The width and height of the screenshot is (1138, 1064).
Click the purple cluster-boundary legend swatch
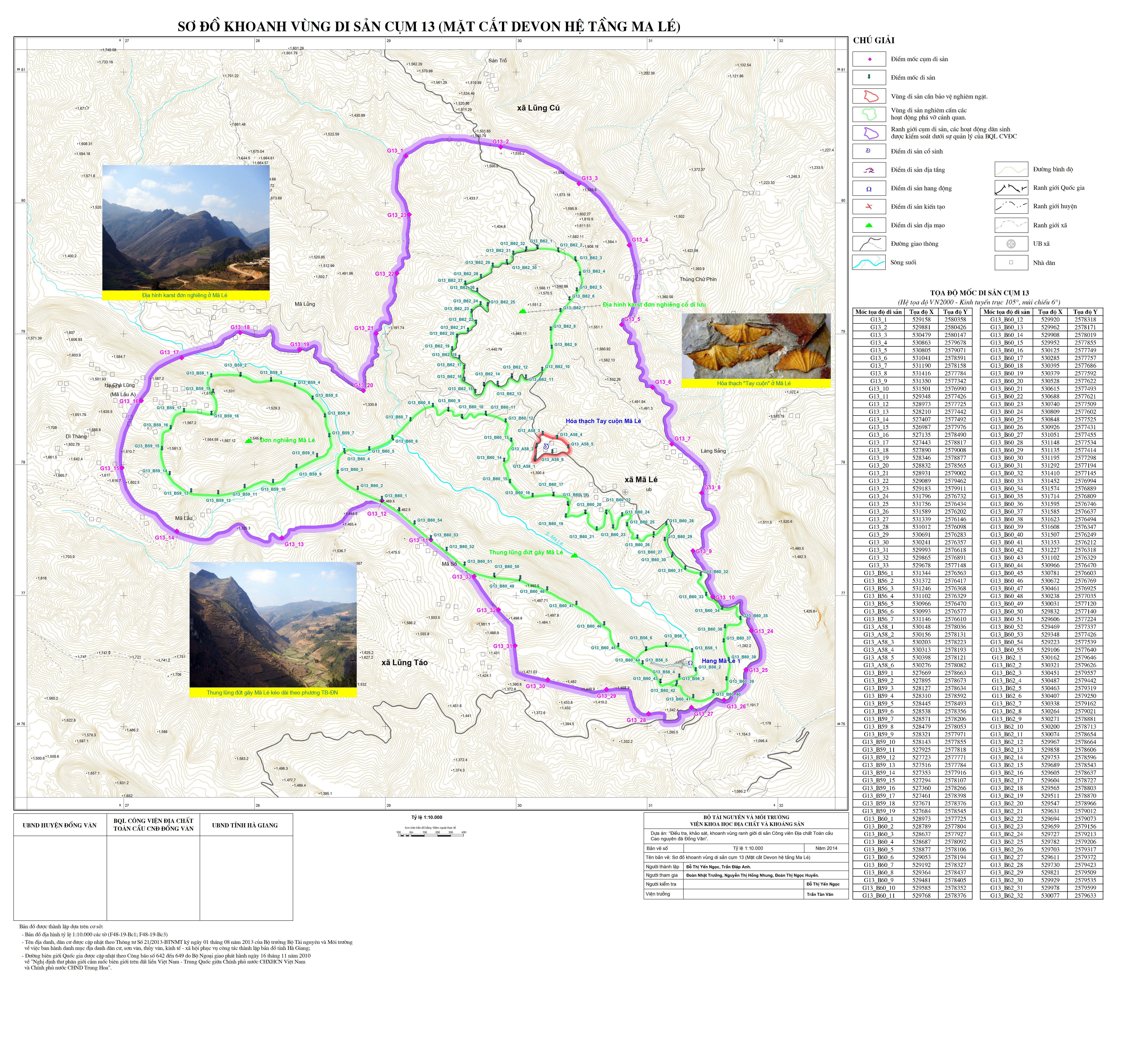[x=869, y=133]
